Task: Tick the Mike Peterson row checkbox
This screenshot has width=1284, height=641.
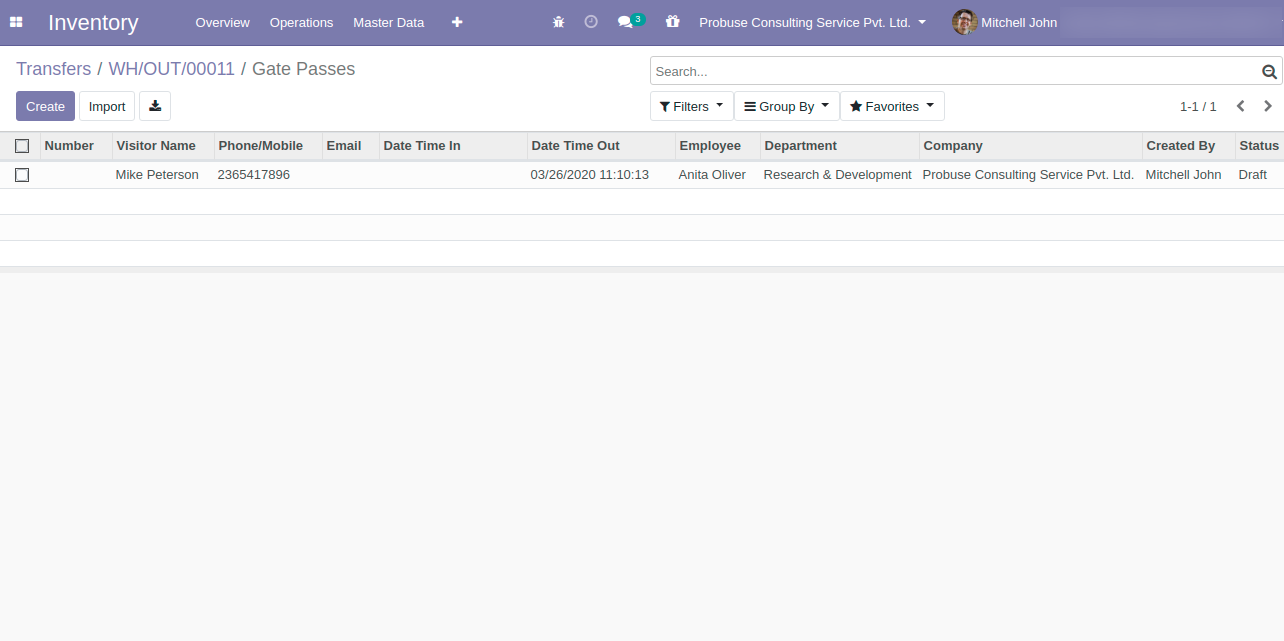Action: point(22,175)
